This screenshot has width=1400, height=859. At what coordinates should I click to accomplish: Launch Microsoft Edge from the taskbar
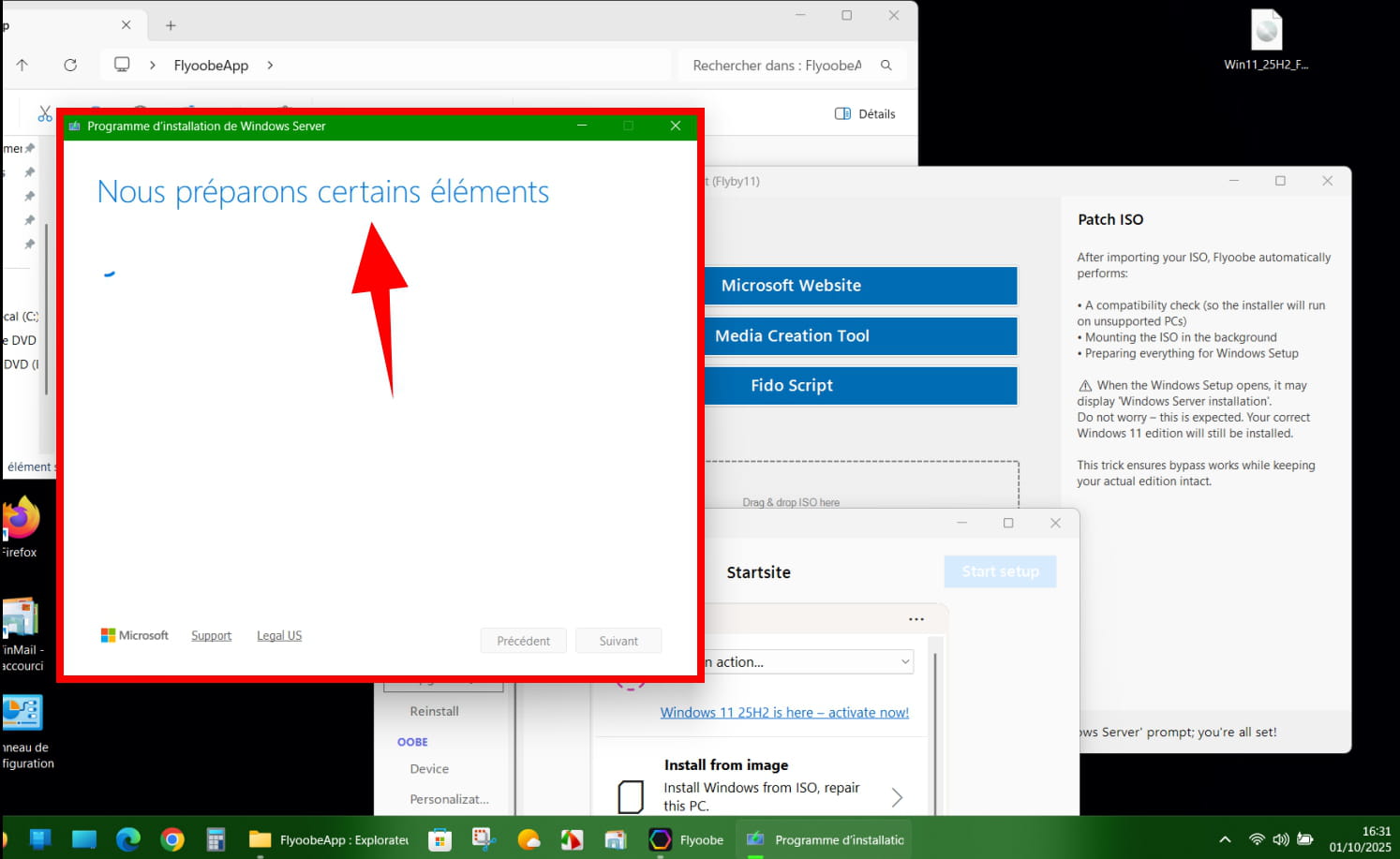[x=128, y=839]
